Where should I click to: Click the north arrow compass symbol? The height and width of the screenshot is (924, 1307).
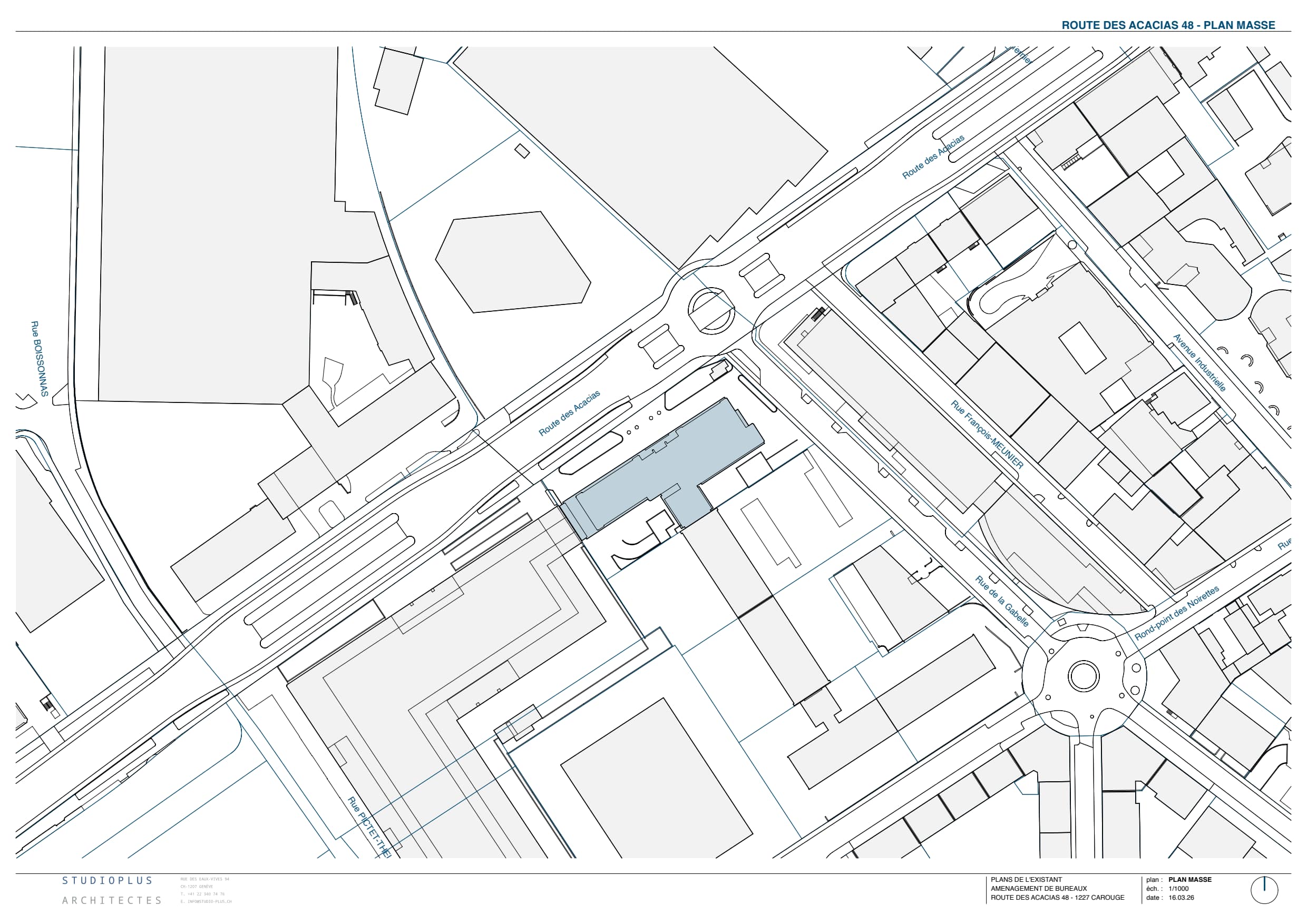(x=1264, y=890)
